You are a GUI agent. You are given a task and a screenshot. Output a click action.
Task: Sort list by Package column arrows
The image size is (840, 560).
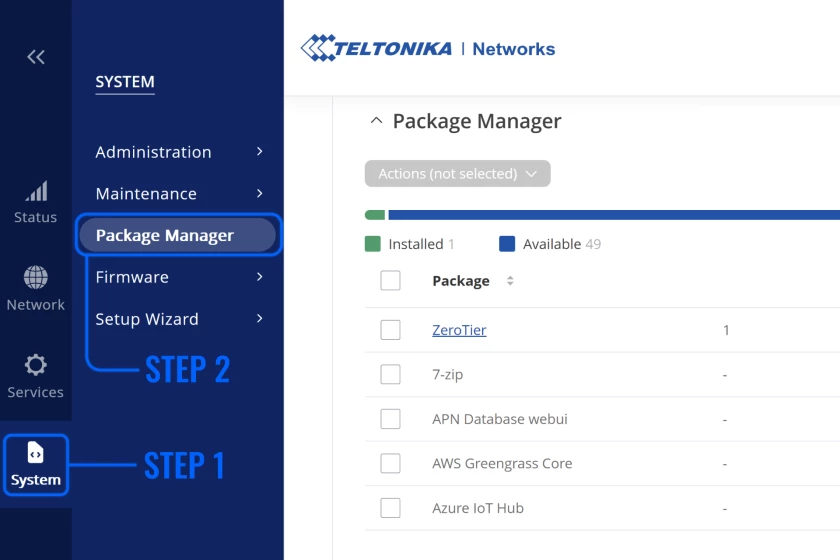510,281
